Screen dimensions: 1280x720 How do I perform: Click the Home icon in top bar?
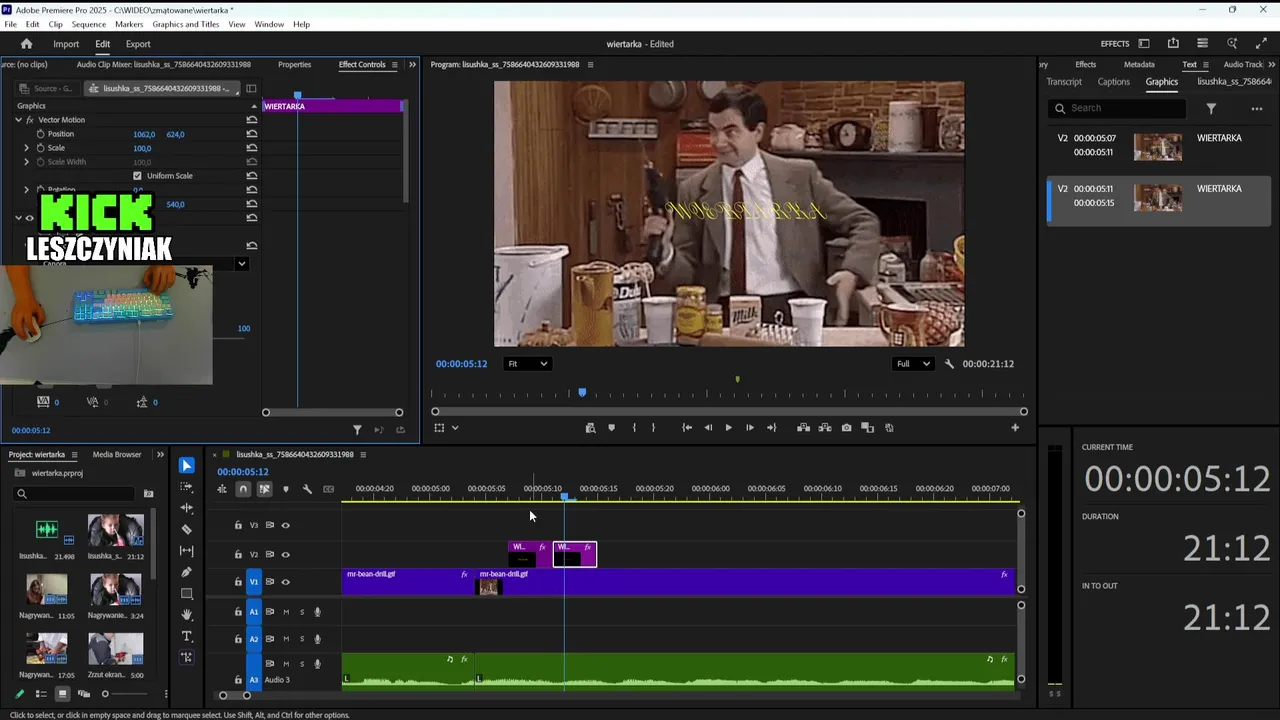[x=27, y=44]
